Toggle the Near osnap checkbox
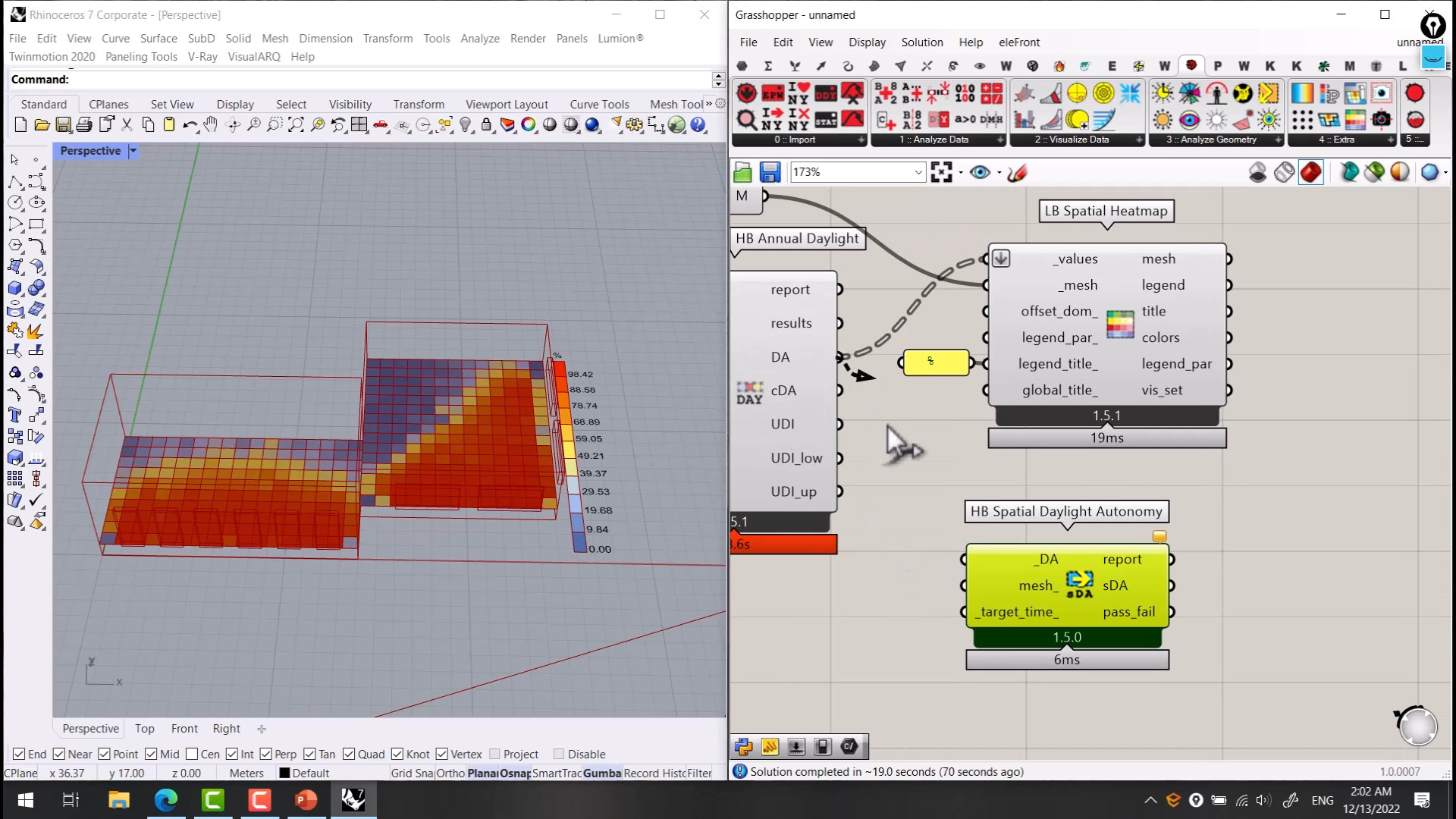This screenshot has width=1456, height=819. point(59,754)
